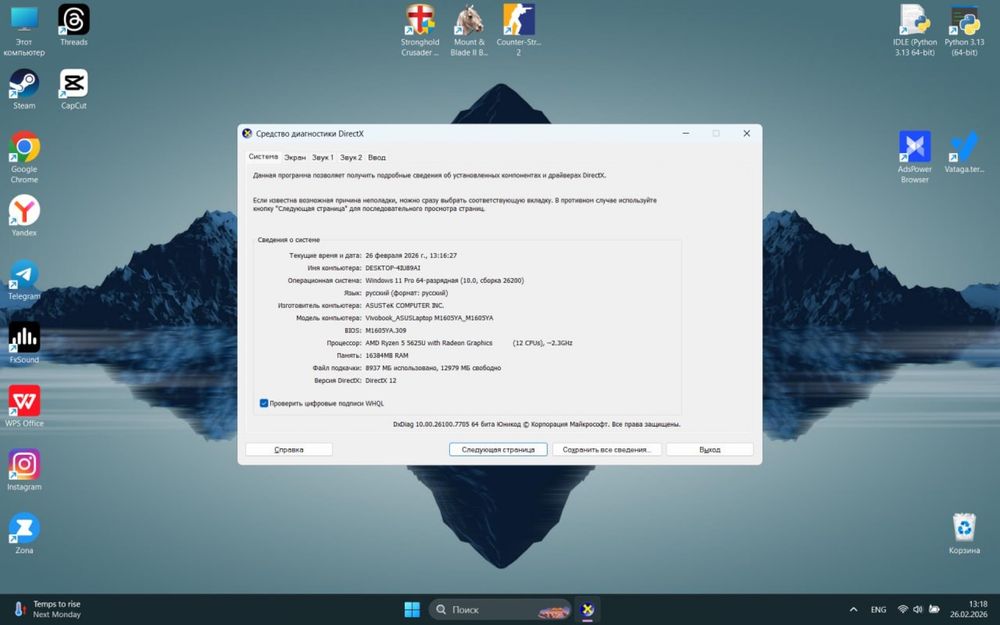Open the FxSound desktop icon
This screenshot has width=1000, height=625.
tap(24, 342)
